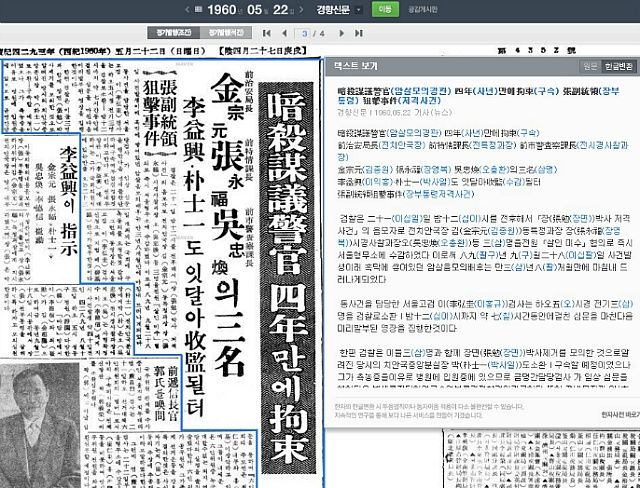This screenshot has width=640, height=488.
Task: Jump to the last newspaper page
Action: coord(359,33)
